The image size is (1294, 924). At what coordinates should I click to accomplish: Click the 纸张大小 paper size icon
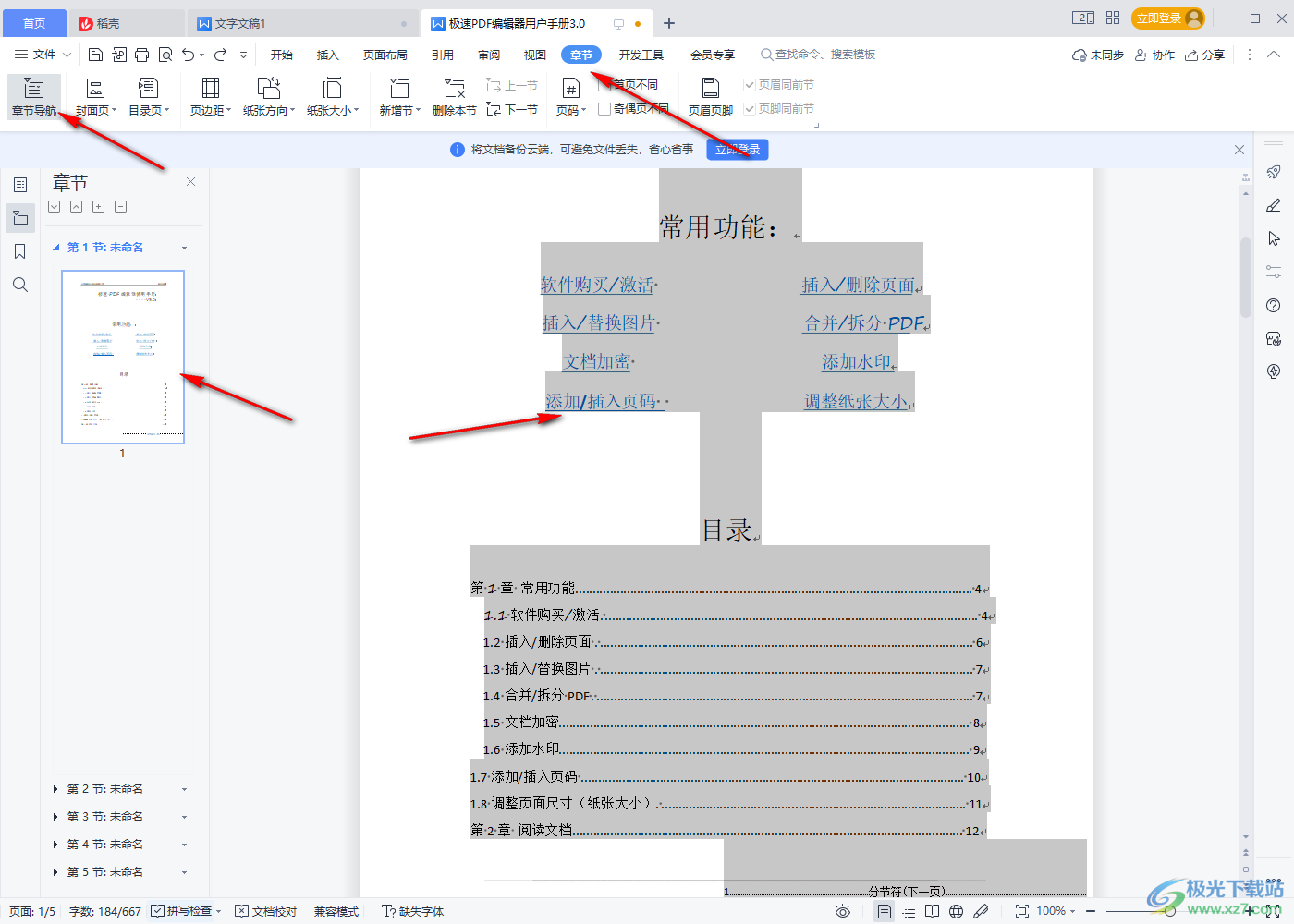tap(332, 88)
